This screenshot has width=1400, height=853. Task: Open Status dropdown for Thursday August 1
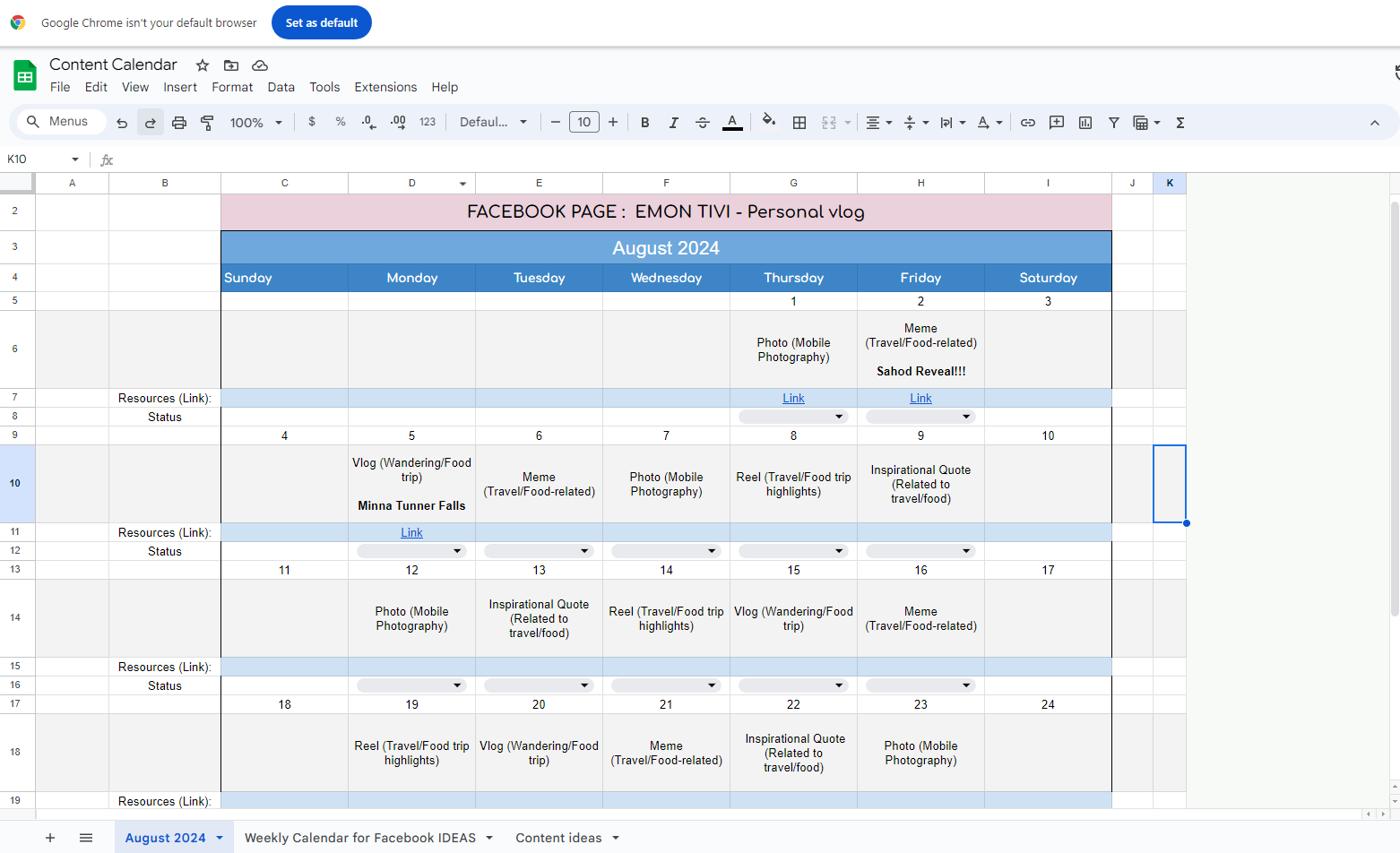click(793, 417)
